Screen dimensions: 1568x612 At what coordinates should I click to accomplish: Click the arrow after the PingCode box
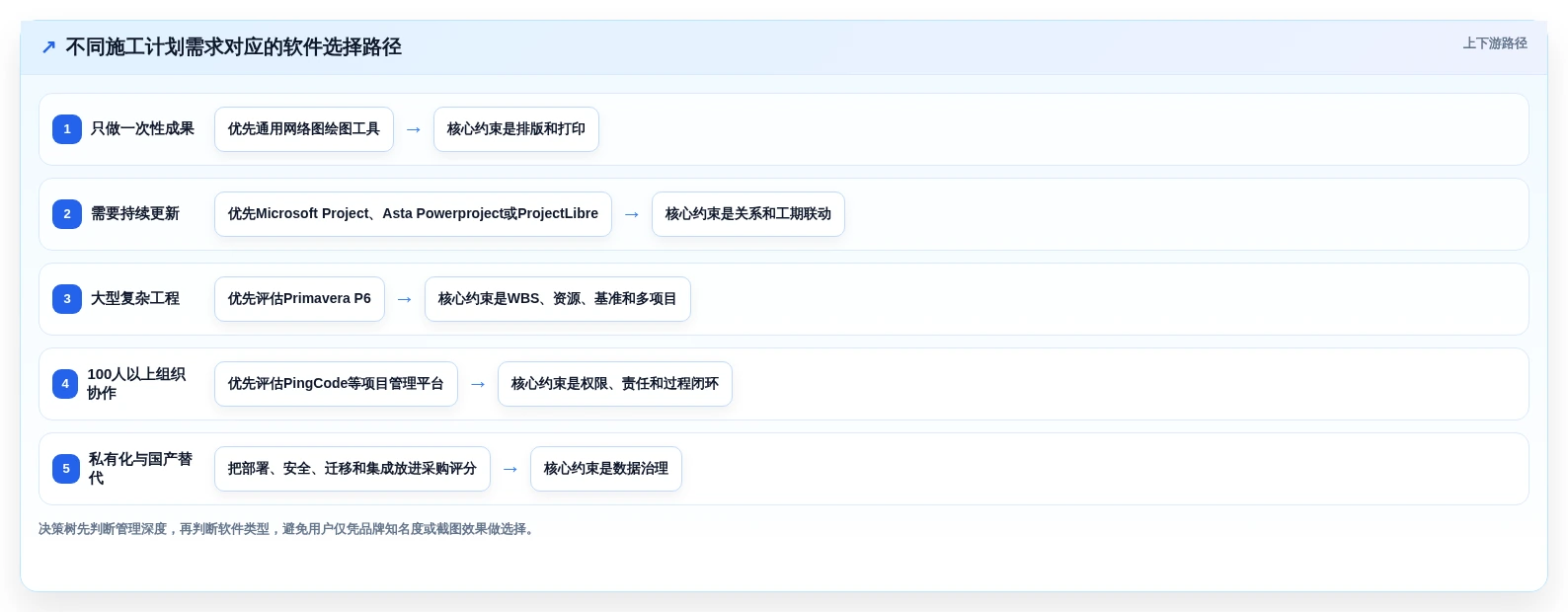coord(478,384)
